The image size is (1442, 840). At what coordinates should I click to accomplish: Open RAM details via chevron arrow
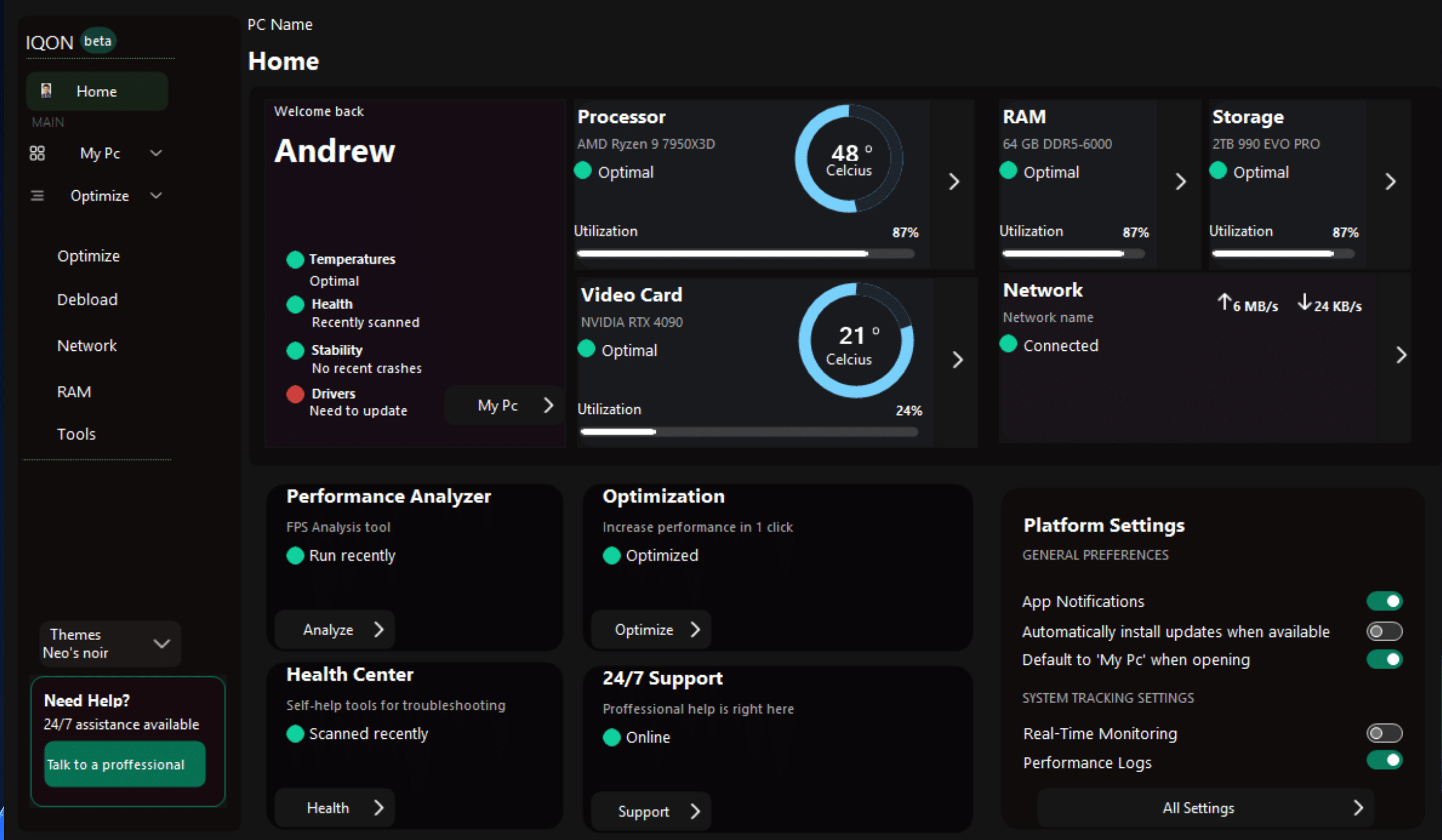(x=1181, y=182)
